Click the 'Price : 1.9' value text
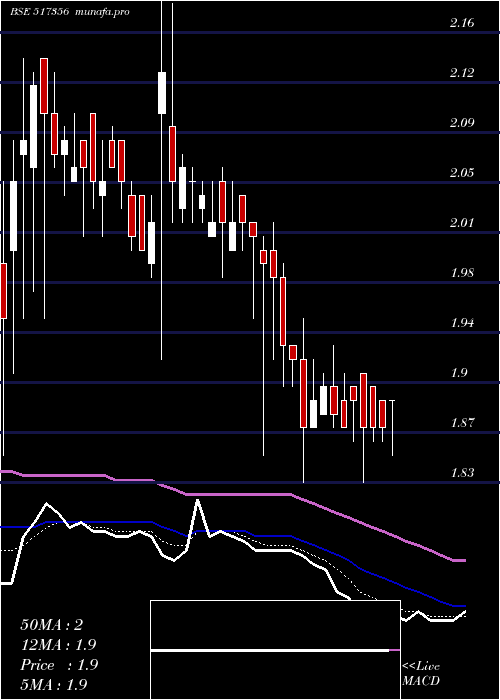 coord(59,665)
